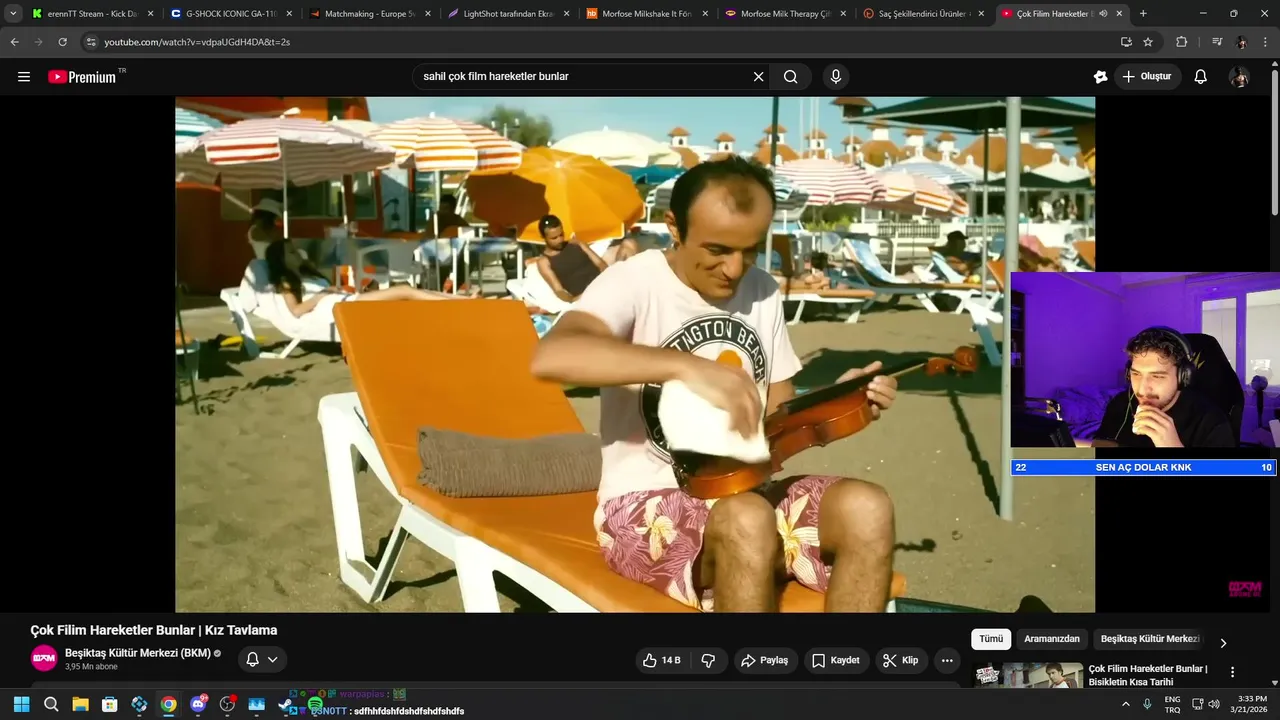
Task: Open the playful shape icon beside Oluştur
Action: pos(1101,77)
